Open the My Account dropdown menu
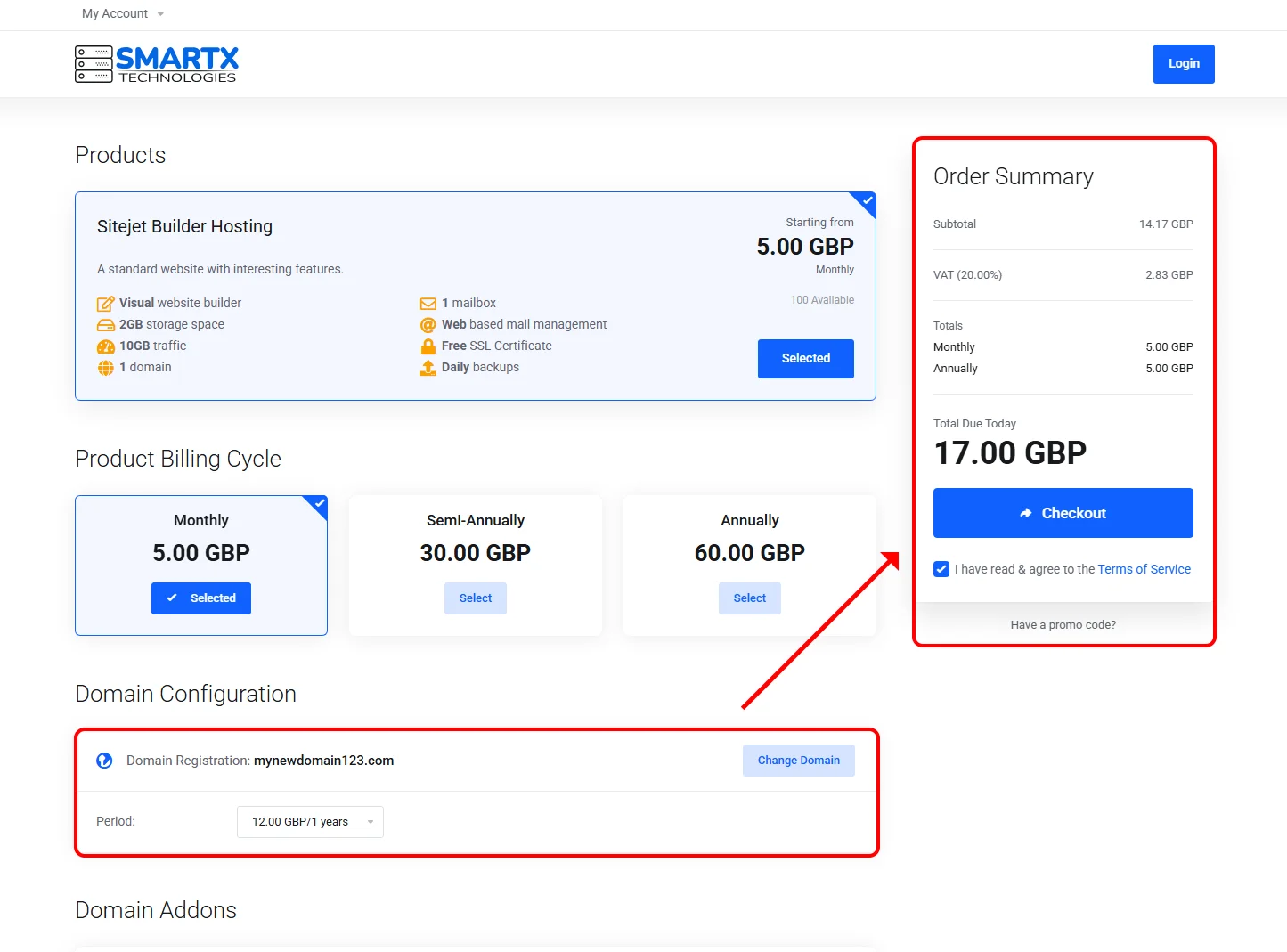 pos(123,14)
